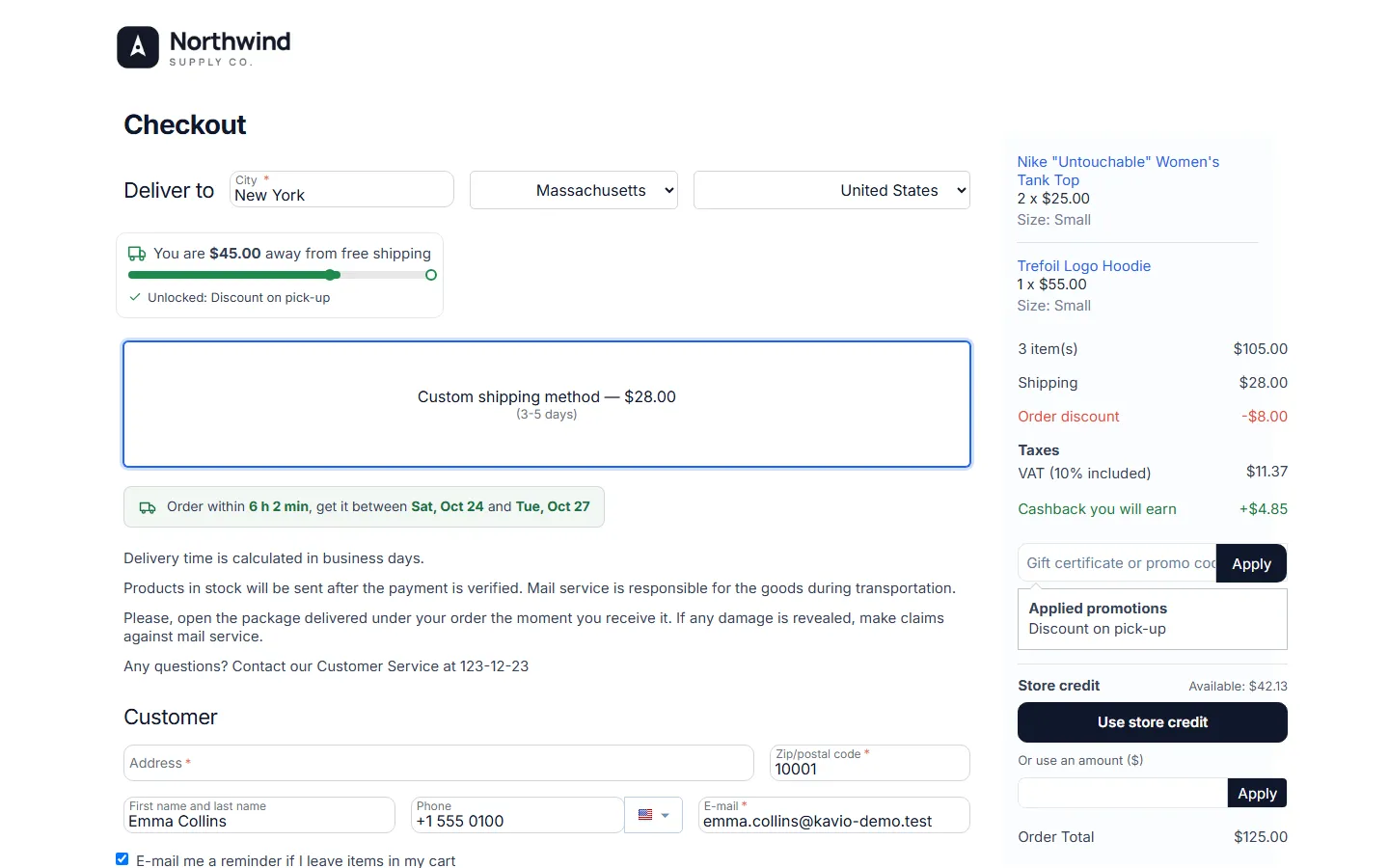Click the 1 x $55.00 quantity line
This screenshot has height=868, width=1389.
click(1051, 285)
